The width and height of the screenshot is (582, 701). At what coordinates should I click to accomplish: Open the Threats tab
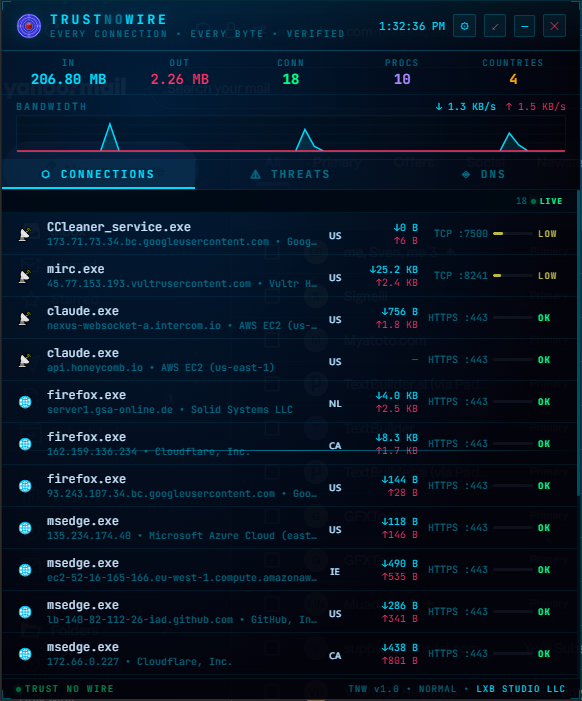pos(291,174)
